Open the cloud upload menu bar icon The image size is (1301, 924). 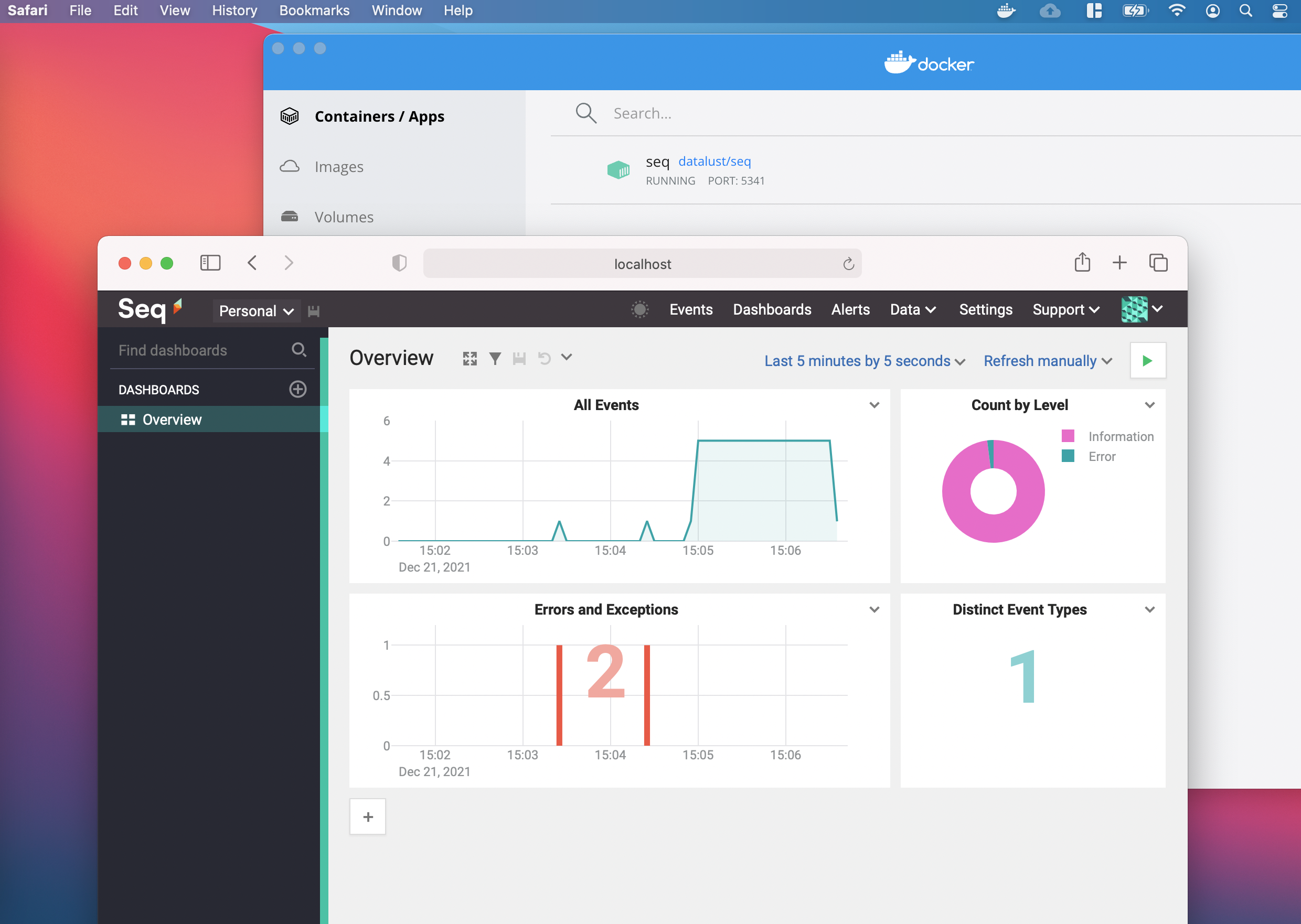[1049, 11]
